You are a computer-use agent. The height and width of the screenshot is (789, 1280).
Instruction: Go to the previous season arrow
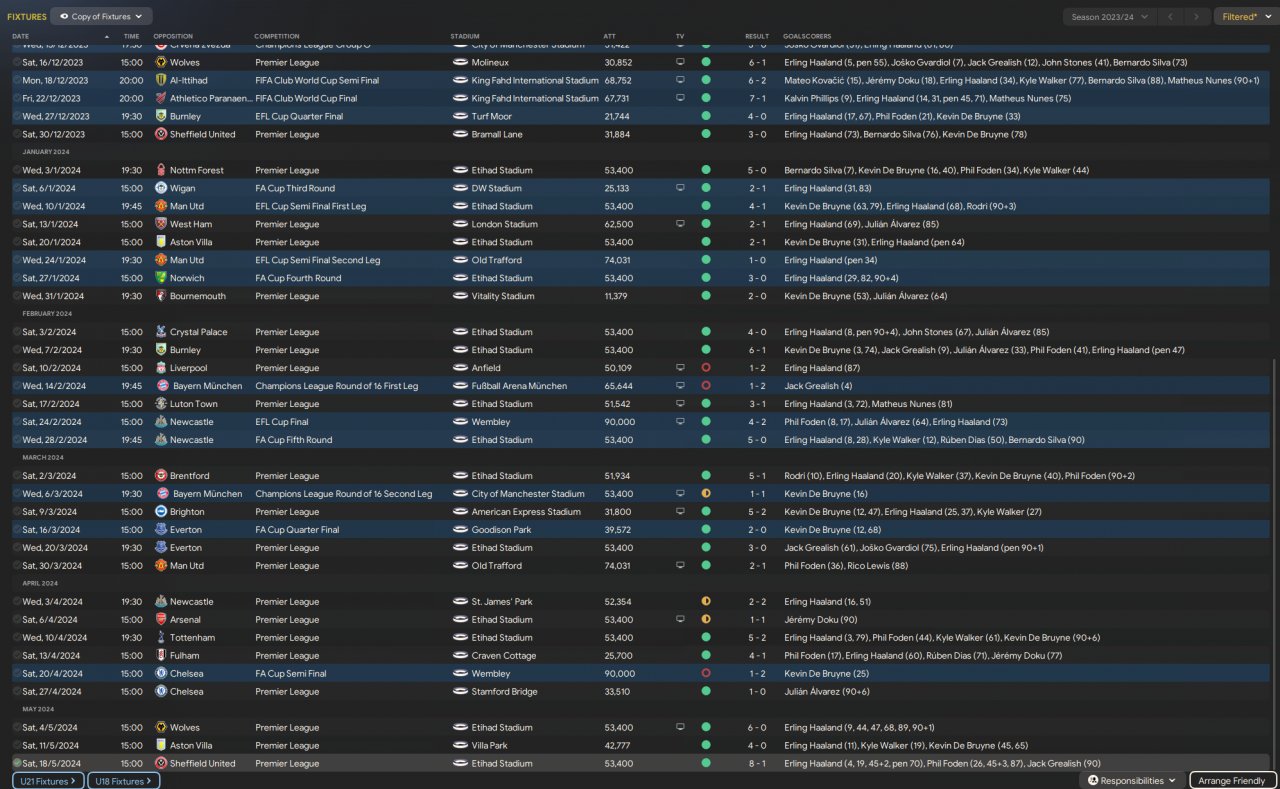coord(1170,16)
